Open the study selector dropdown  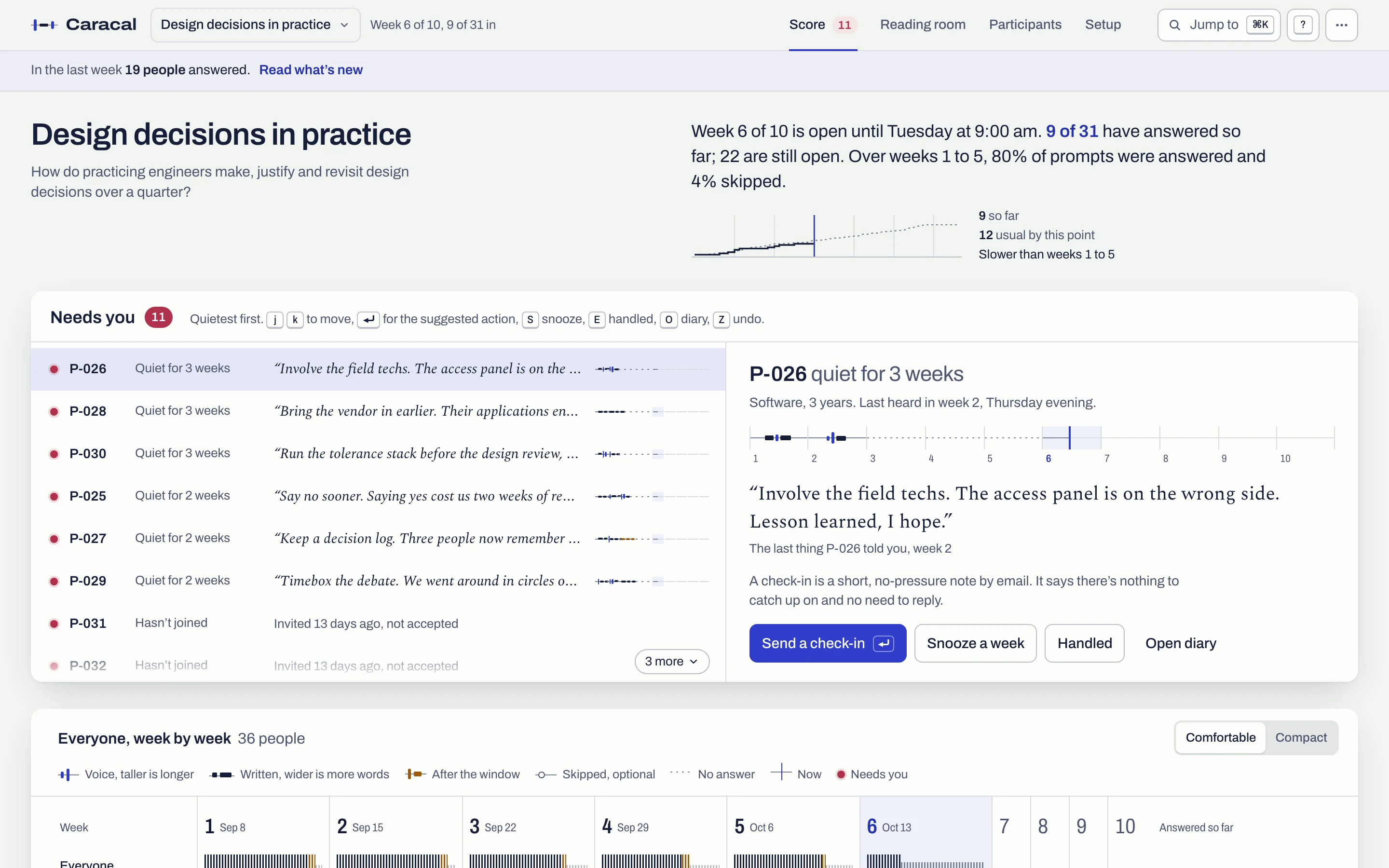pyautogui.click(x=256, y=25)
